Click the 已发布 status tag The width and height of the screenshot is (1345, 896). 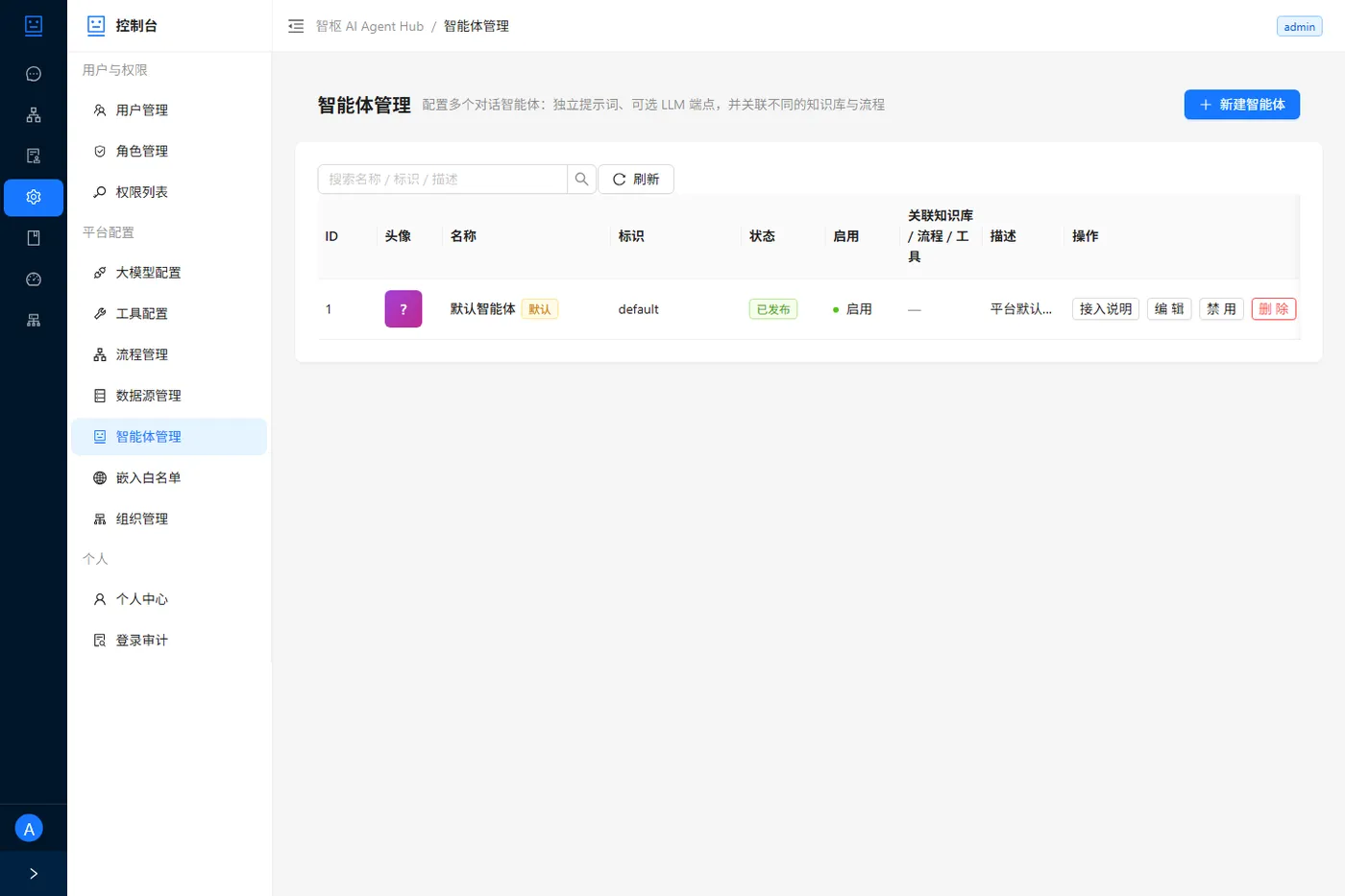click(x=773, y=309)
